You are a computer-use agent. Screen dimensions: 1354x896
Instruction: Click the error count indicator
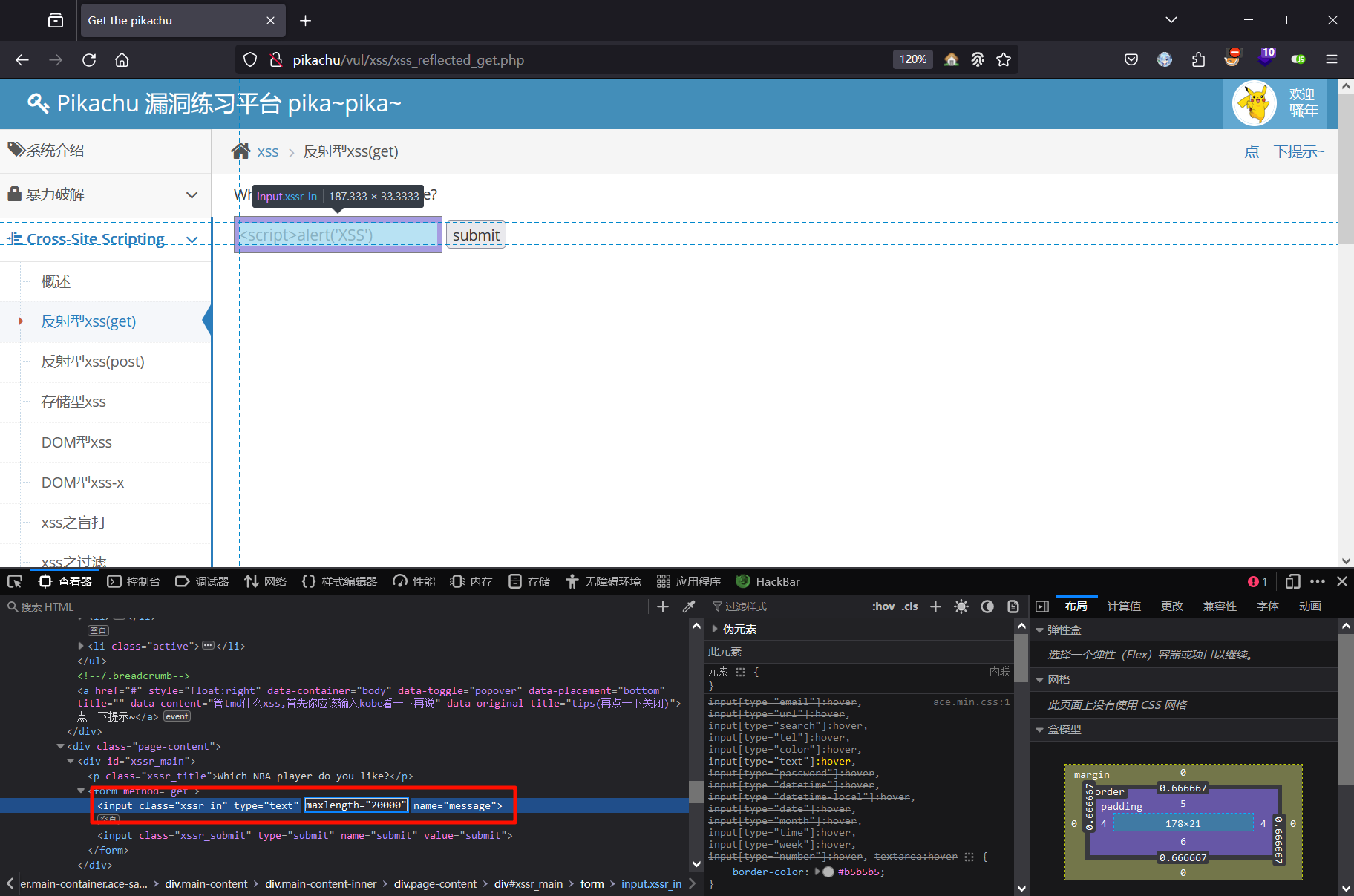(x=1257, y=581)
